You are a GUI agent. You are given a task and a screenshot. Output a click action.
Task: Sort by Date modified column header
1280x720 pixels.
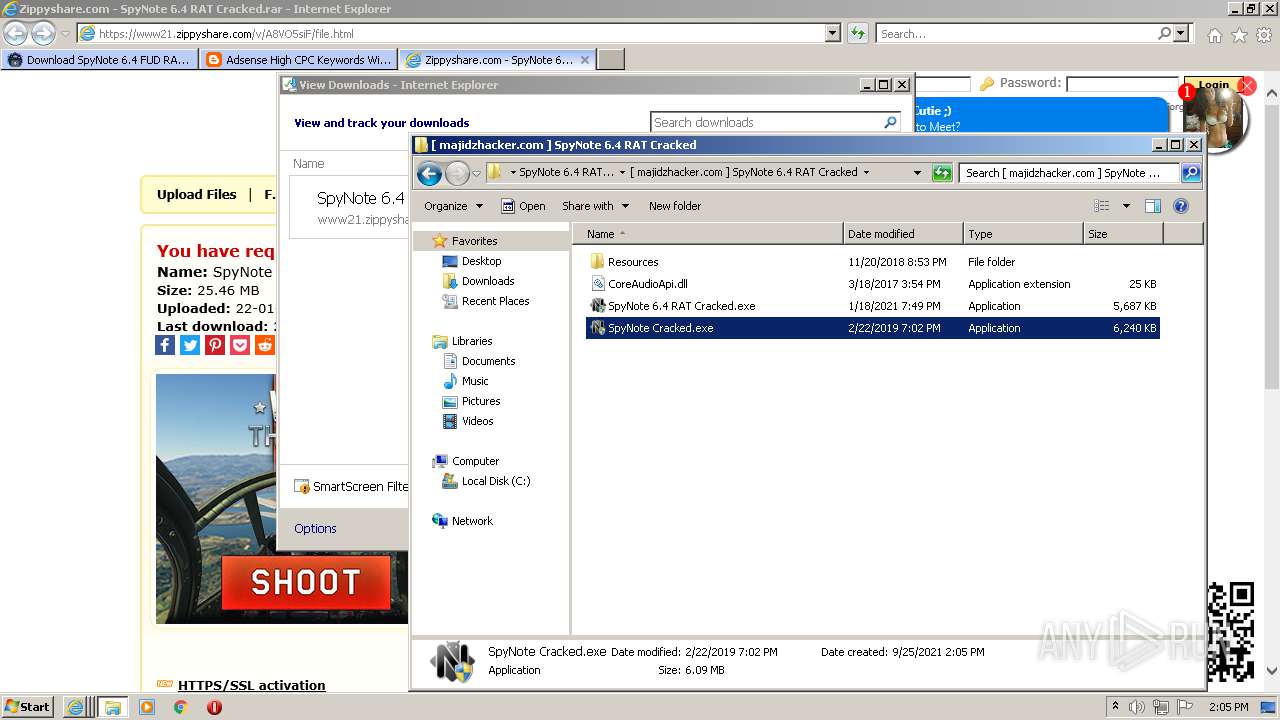point(903,234)
